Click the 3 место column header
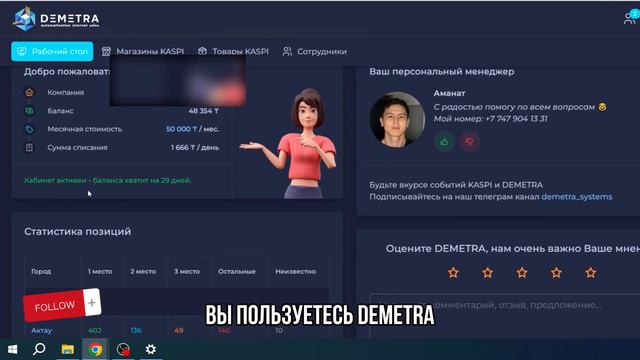Image resolution: width=640 pixels, height=360 pixels. pos(187,271)
